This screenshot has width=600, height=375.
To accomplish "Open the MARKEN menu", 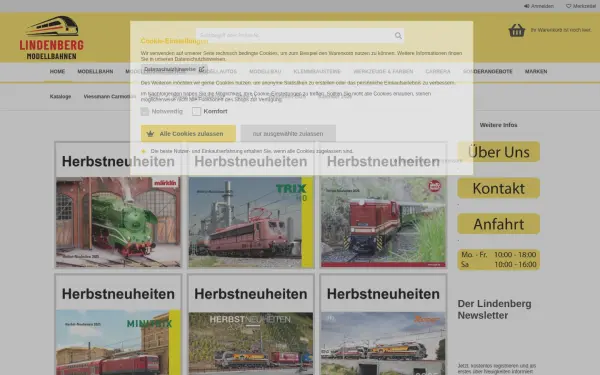I will (x=536, y=72).
